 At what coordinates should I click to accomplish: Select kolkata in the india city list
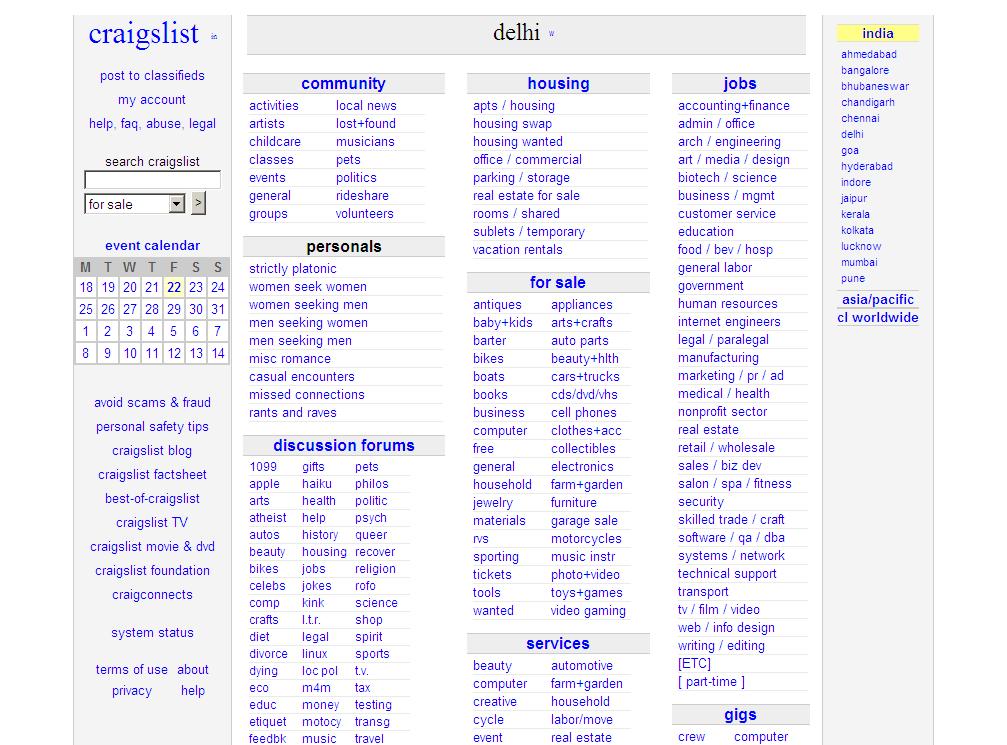coord(857,230)
